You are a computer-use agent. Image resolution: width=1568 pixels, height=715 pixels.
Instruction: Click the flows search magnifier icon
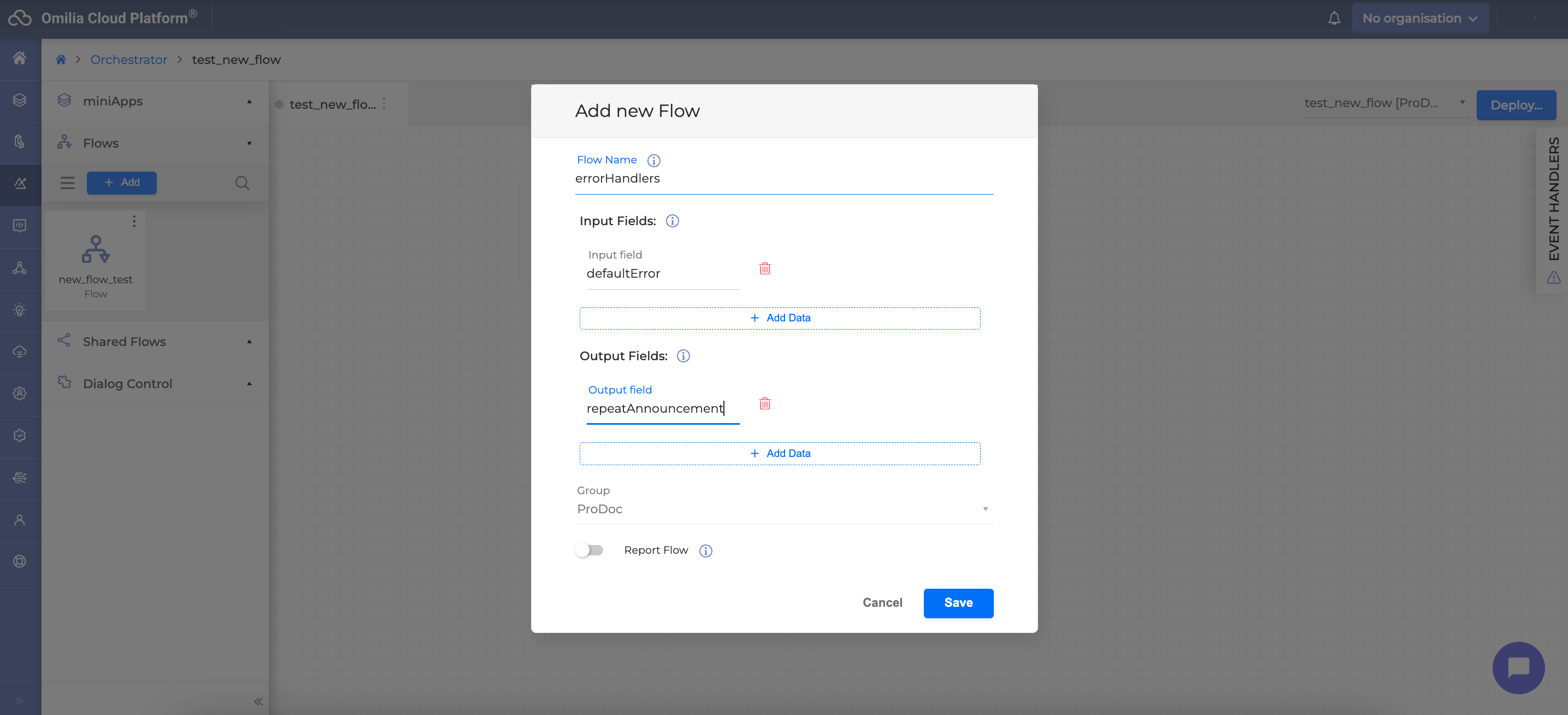coord(241,183)
